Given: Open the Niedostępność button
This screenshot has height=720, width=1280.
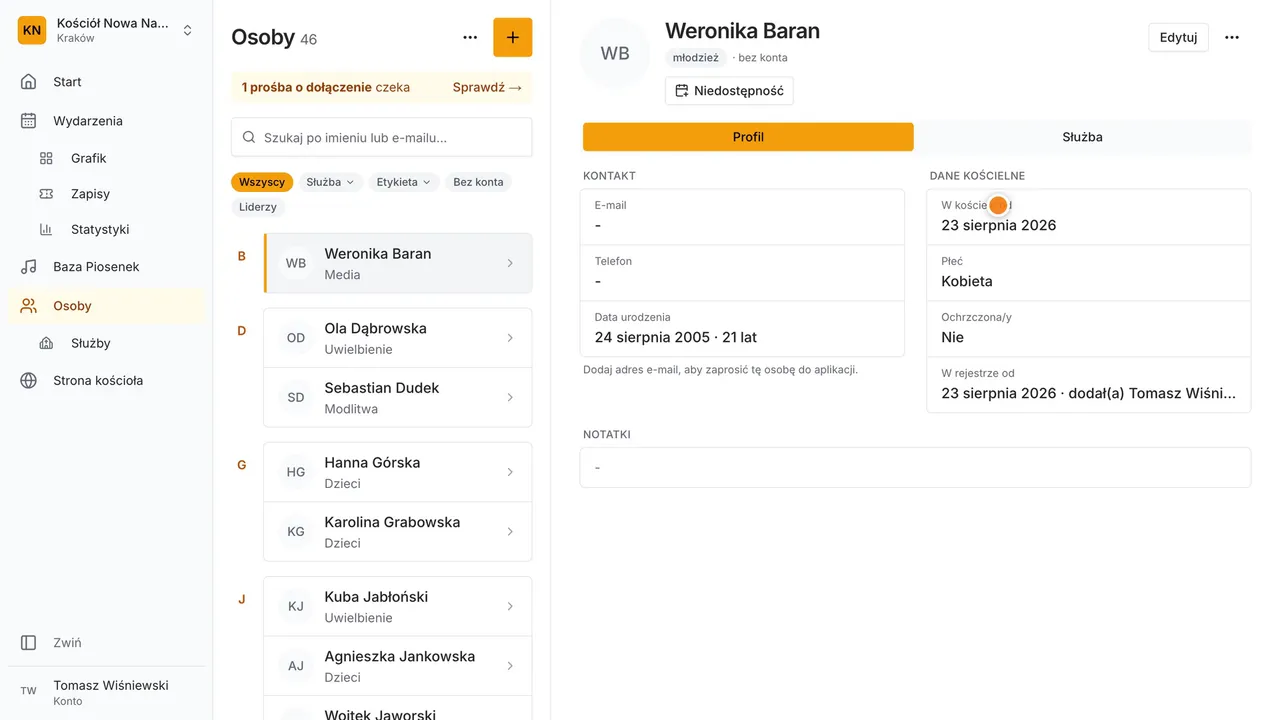Looking at the screenshot, I should coord(729,91).
